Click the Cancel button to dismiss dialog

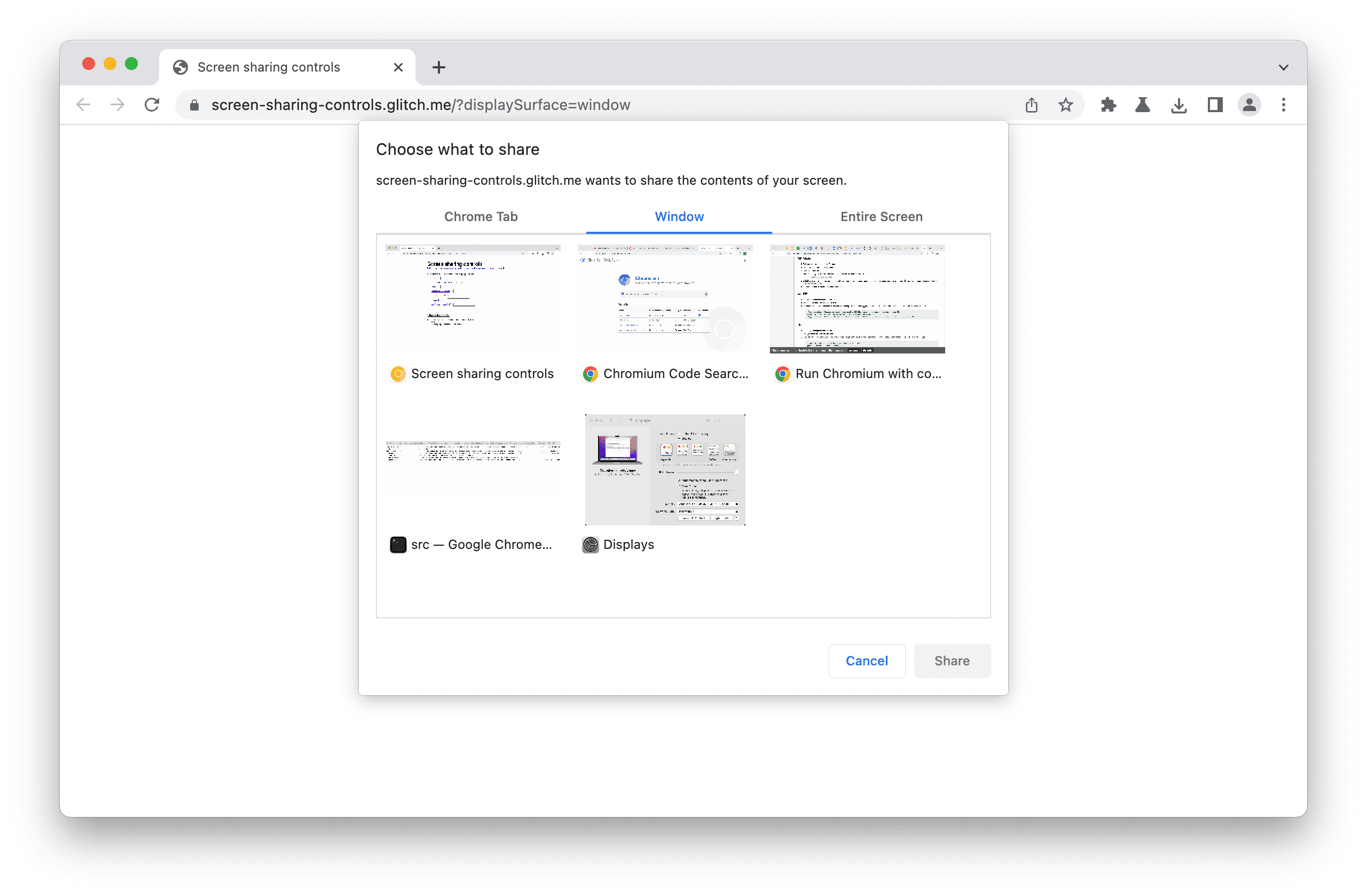click(x=866, y=660)
